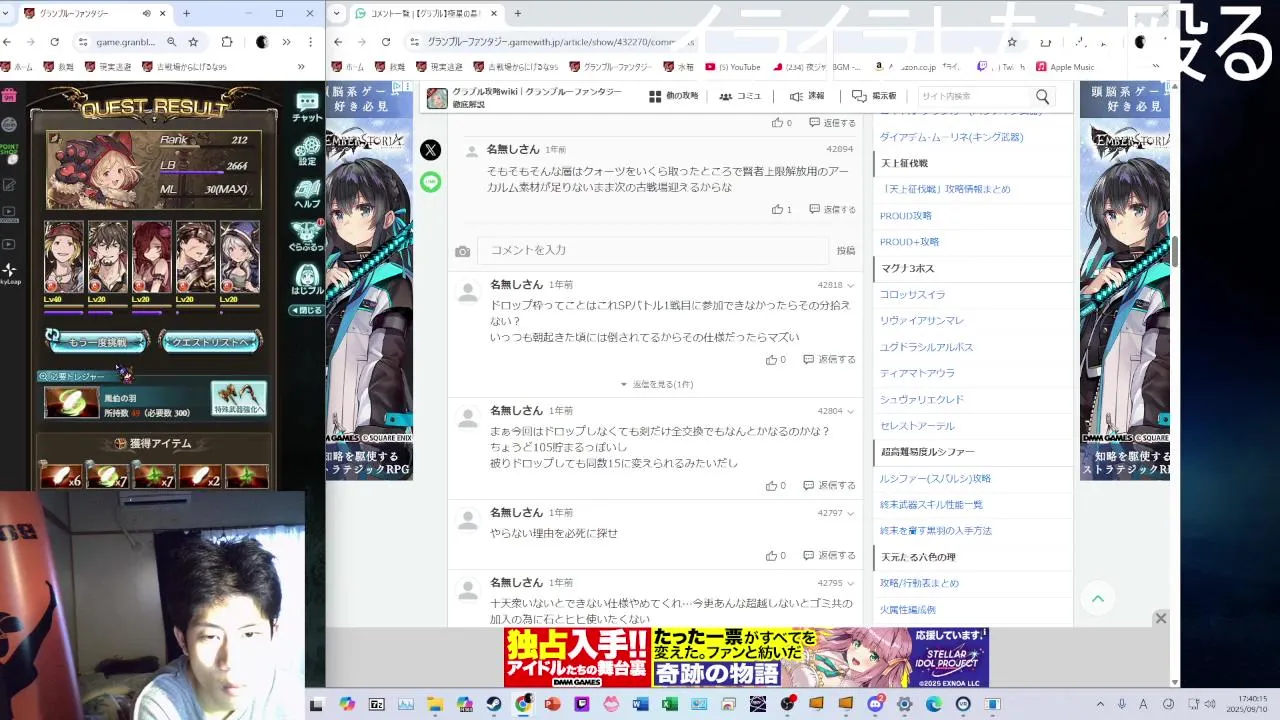Show hidden system tray icons chevron
The image size is (1280, 720).
coord(1100,705)
